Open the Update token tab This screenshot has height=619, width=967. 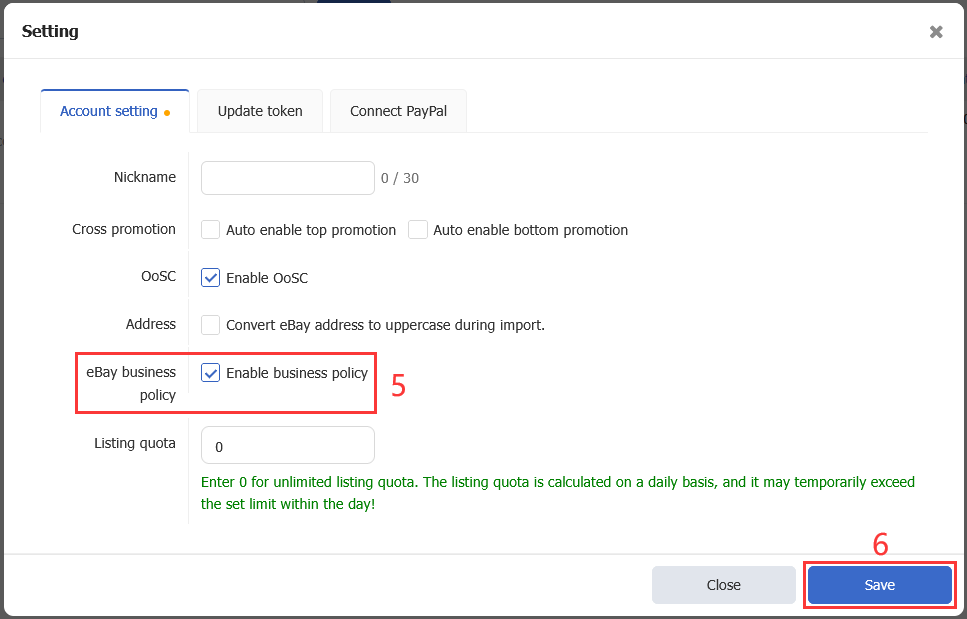[x=260, y=111]
